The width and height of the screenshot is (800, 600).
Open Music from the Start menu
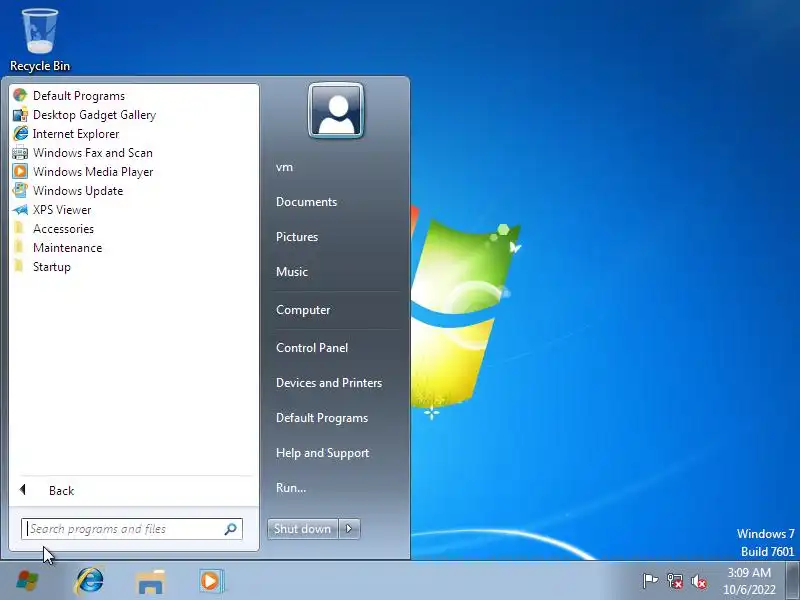(292, 272)
